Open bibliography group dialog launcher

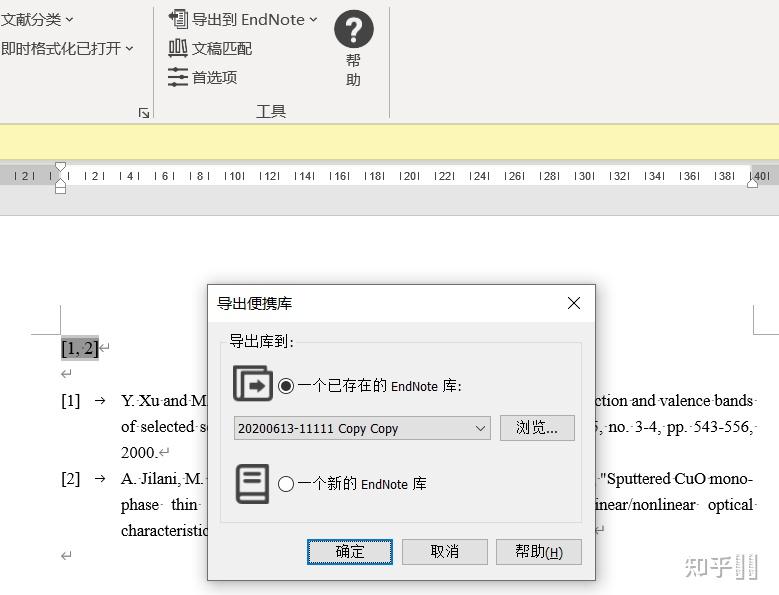point(144,113)
